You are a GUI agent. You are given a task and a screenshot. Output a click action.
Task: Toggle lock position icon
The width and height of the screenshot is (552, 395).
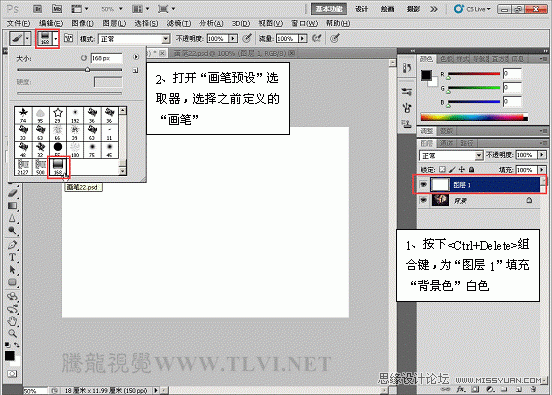[462, 170]
